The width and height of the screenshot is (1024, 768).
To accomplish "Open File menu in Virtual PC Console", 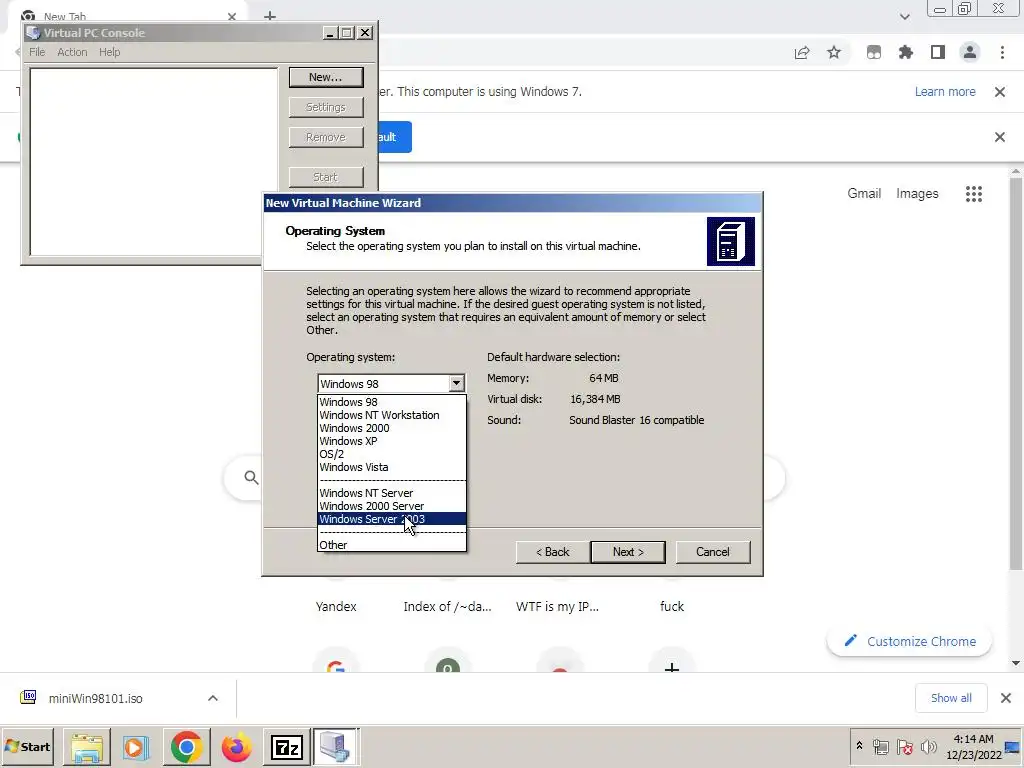I will (x=37, y=52).
